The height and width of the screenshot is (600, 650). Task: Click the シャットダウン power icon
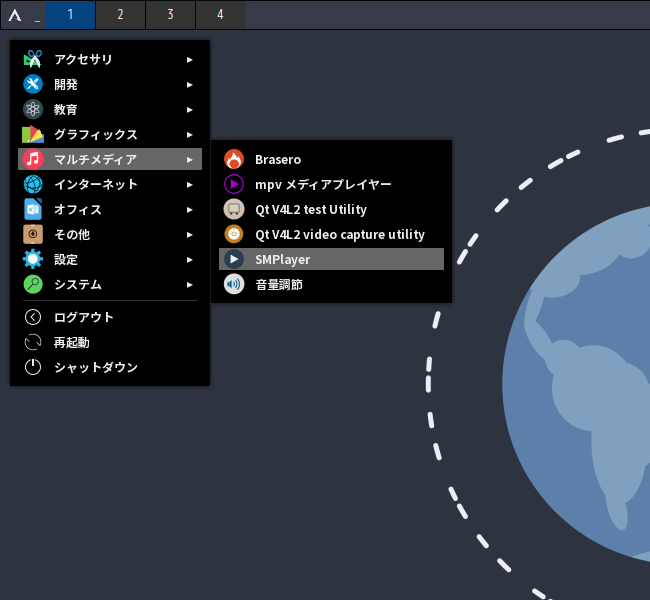(33, 367)
